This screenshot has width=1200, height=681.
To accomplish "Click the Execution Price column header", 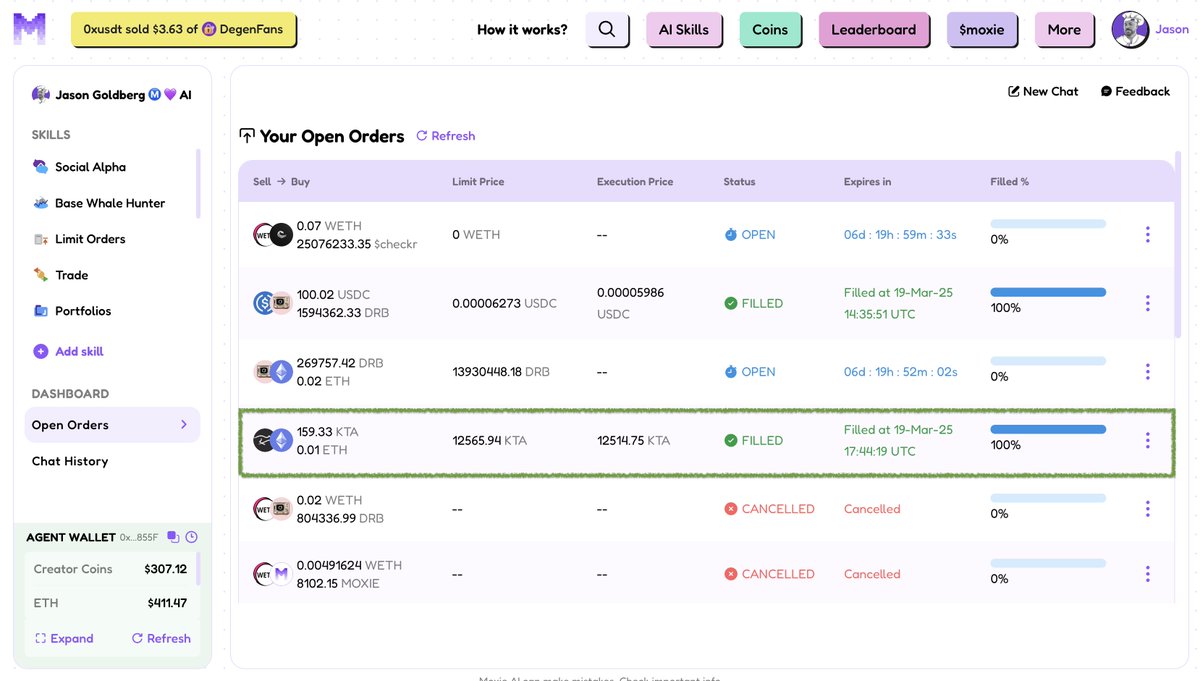I will point(635,182).
